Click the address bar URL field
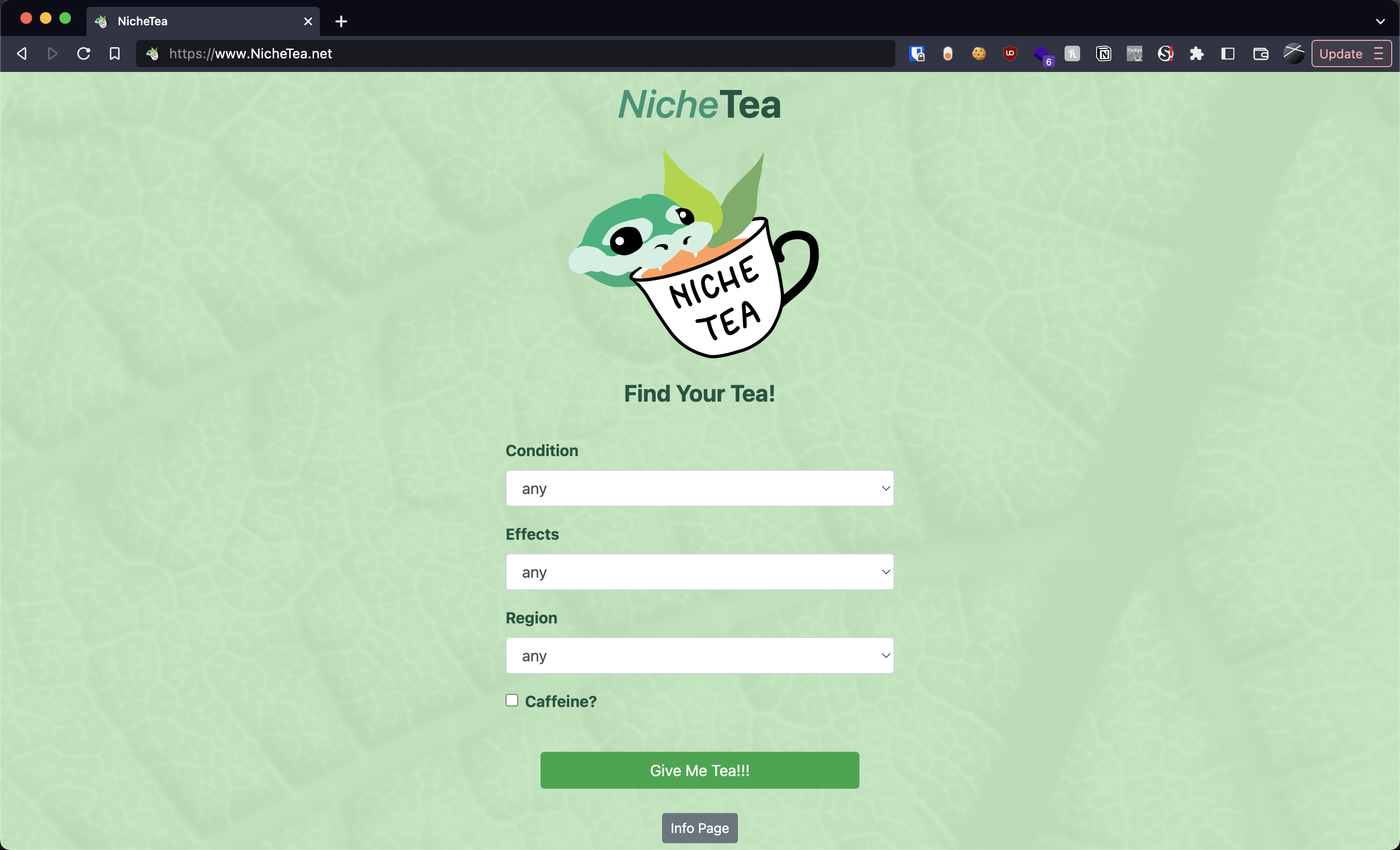The height and width of the screenshot is (850, 1400). pos(511,54)
